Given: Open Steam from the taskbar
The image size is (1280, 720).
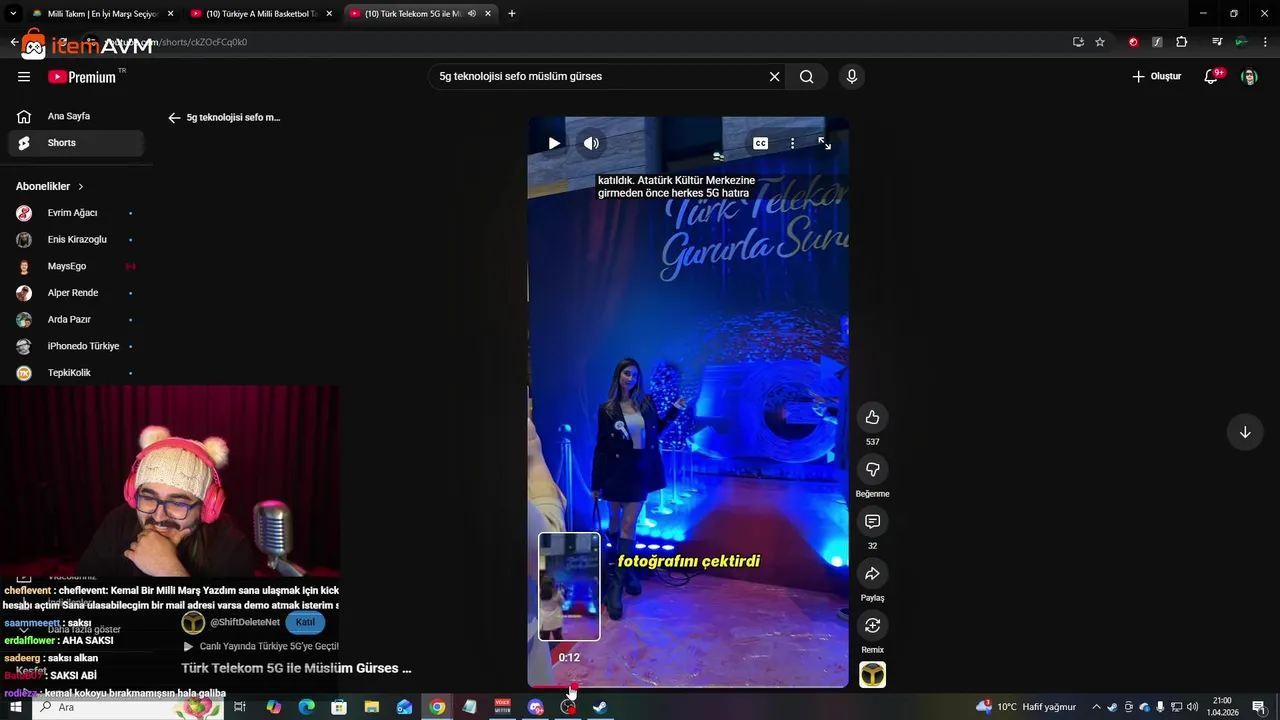Looking at the screenshot, I should tap(600, 707).
